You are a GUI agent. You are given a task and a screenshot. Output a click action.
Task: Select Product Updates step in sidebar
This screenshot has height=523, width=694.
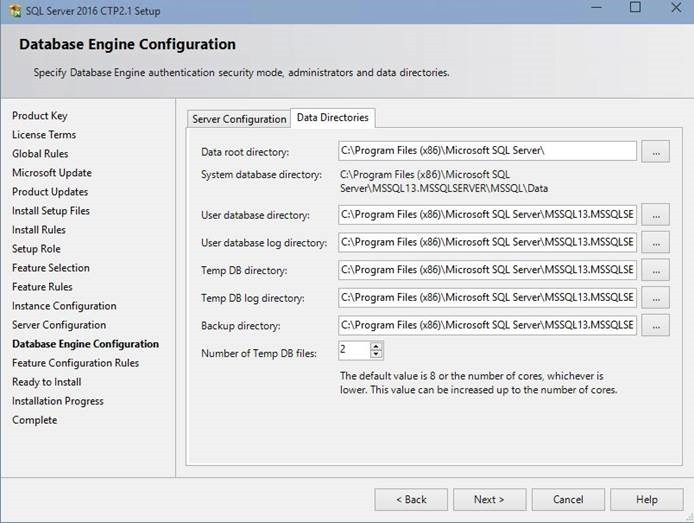pos(50,192)
